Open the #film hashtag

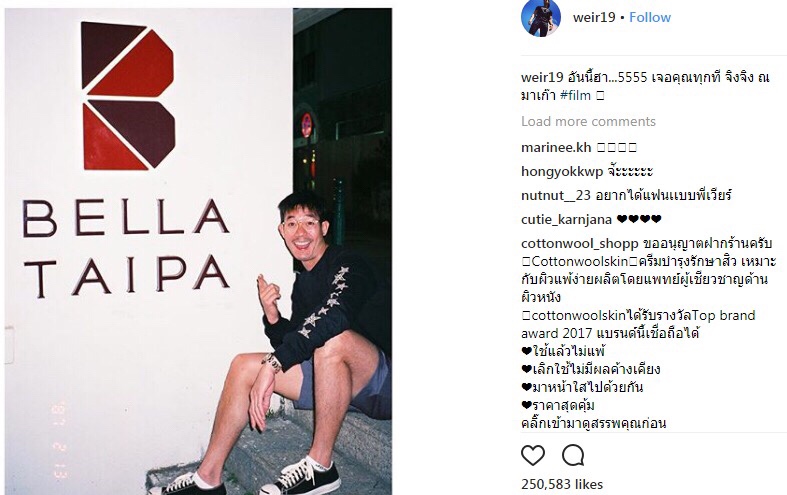point(575,95)
